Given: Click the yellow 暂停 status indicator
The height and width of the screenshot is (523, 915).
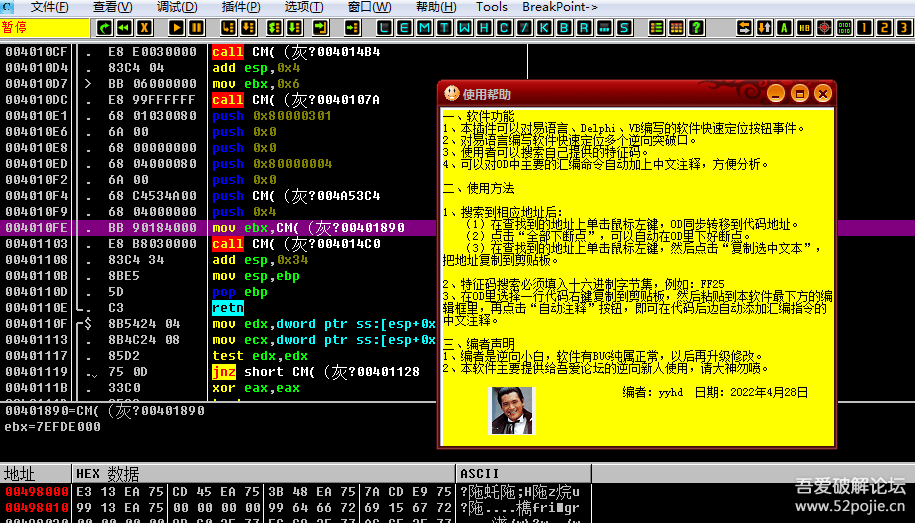Looking at the screenshot, I should (45, 27).
